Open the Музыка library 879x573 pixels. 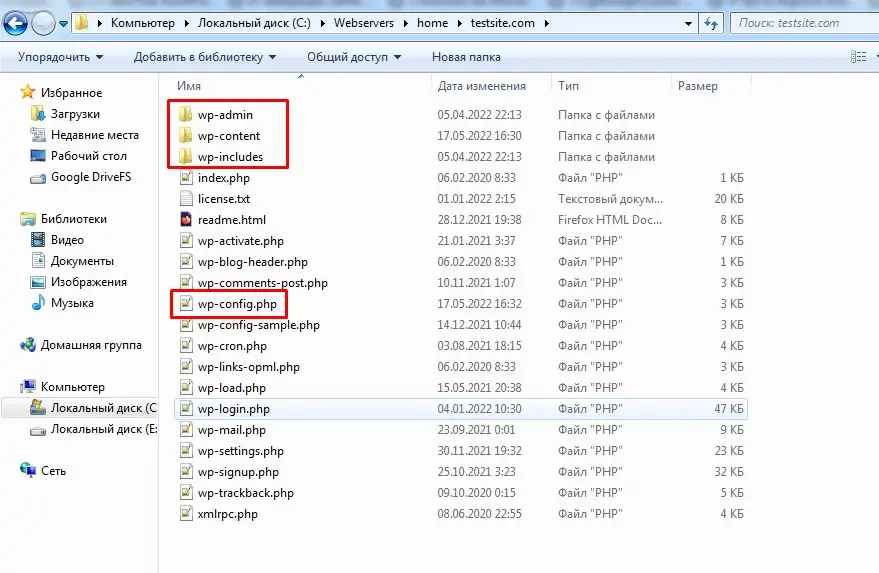click(x=72, y=303)
